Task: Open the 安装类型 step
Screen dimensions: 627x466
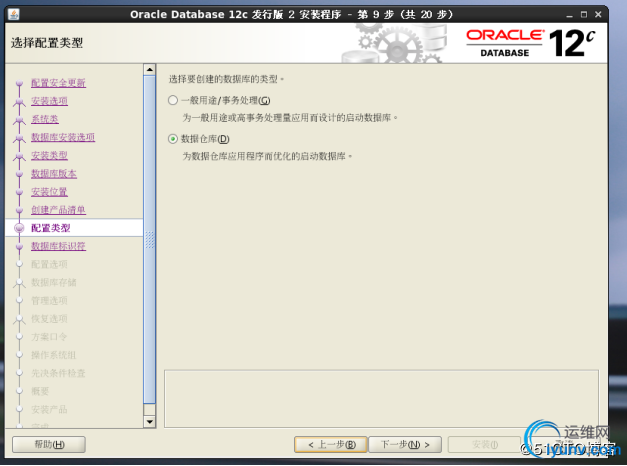Action: click(50, 155)
